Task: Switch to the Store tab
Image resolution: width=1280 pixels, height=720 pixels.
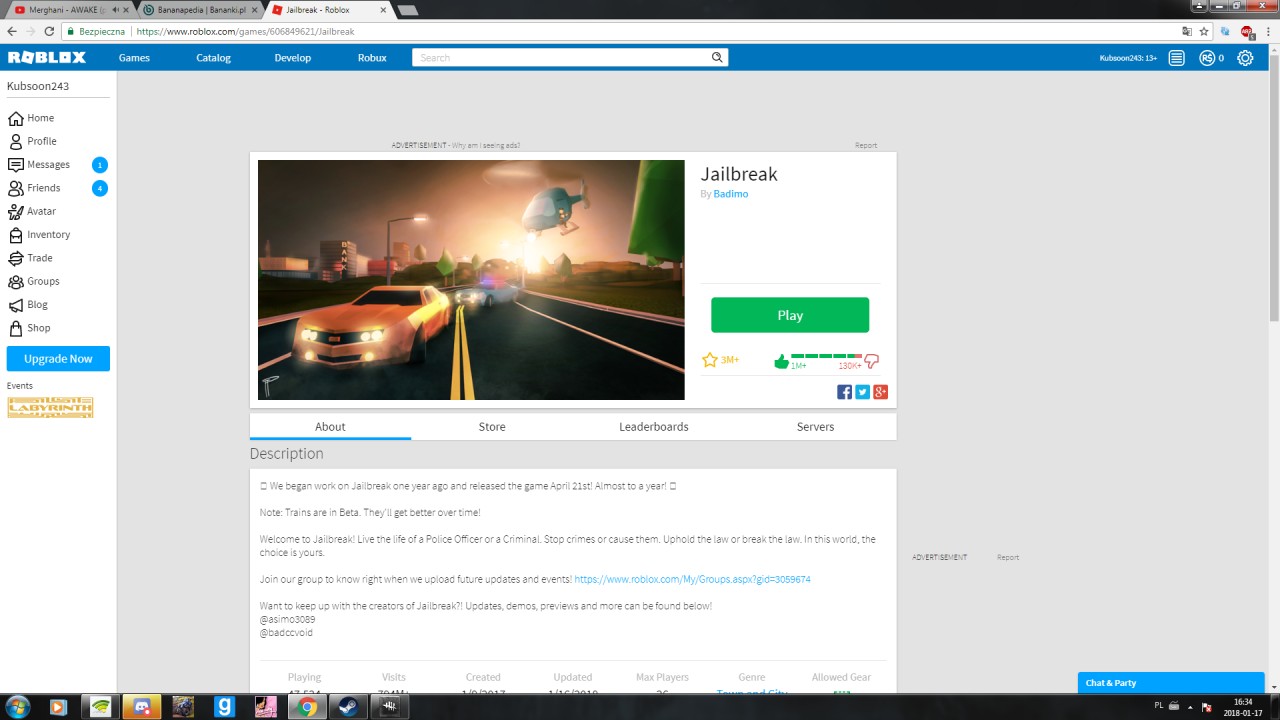Action: coord(492,426)
